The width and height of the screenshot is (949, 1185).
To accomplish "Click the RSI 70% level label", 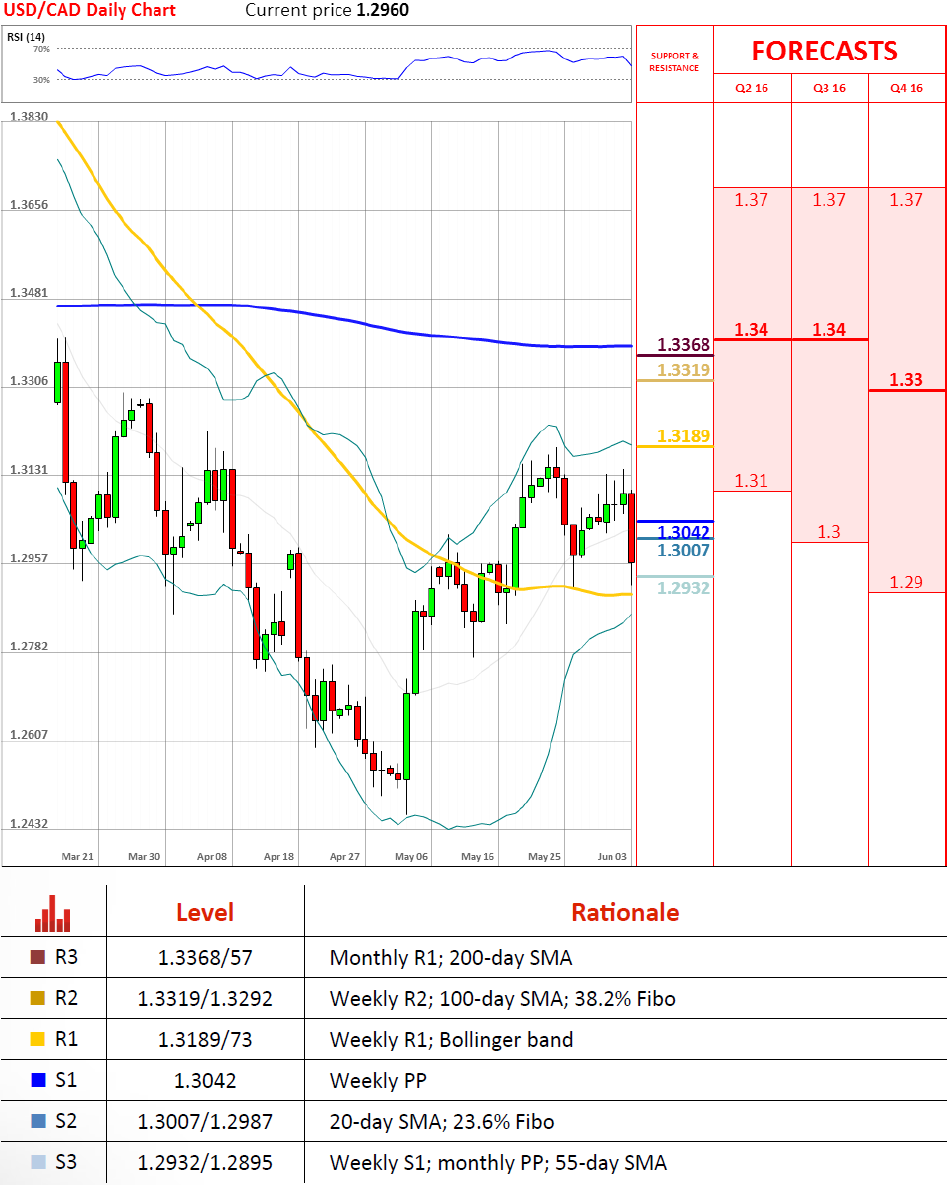I will (x=41, y=49).
